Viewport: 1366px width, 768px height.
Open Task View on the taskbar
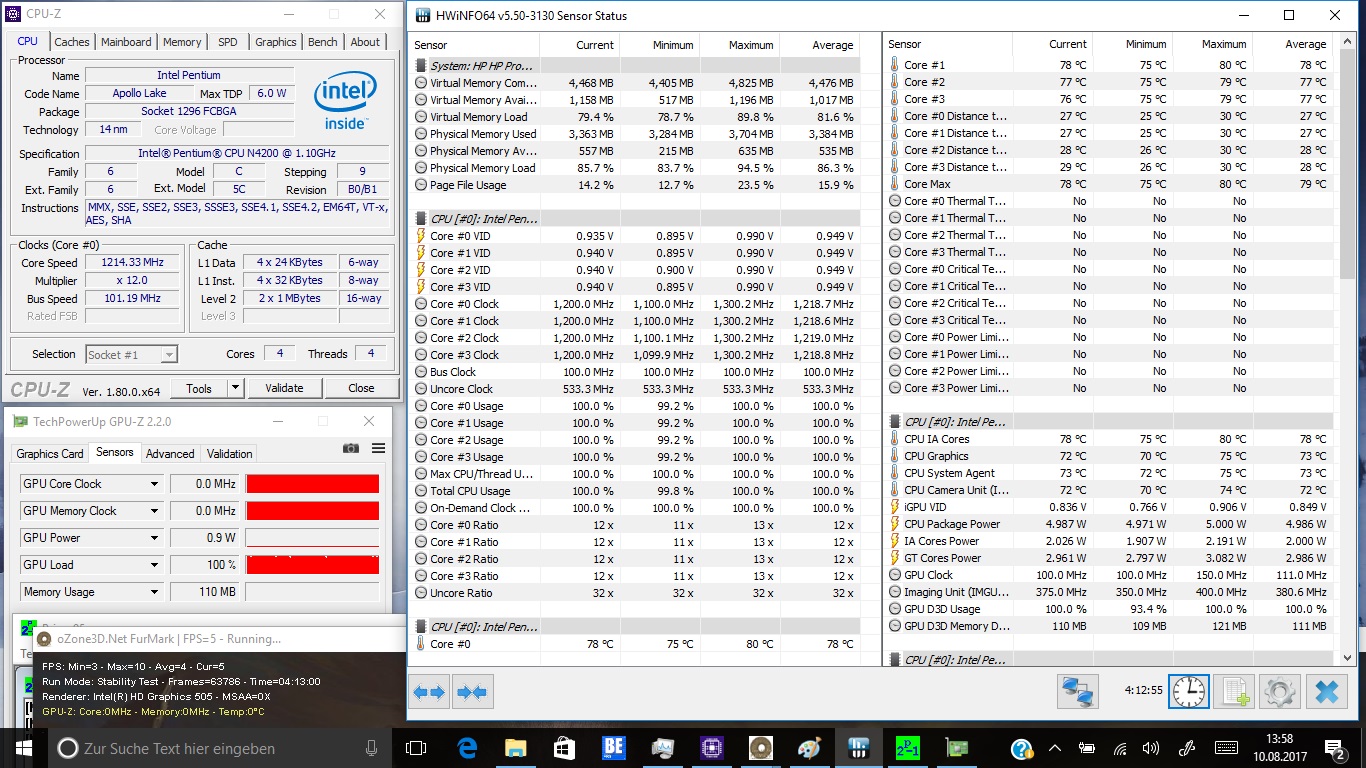point(416,748)
